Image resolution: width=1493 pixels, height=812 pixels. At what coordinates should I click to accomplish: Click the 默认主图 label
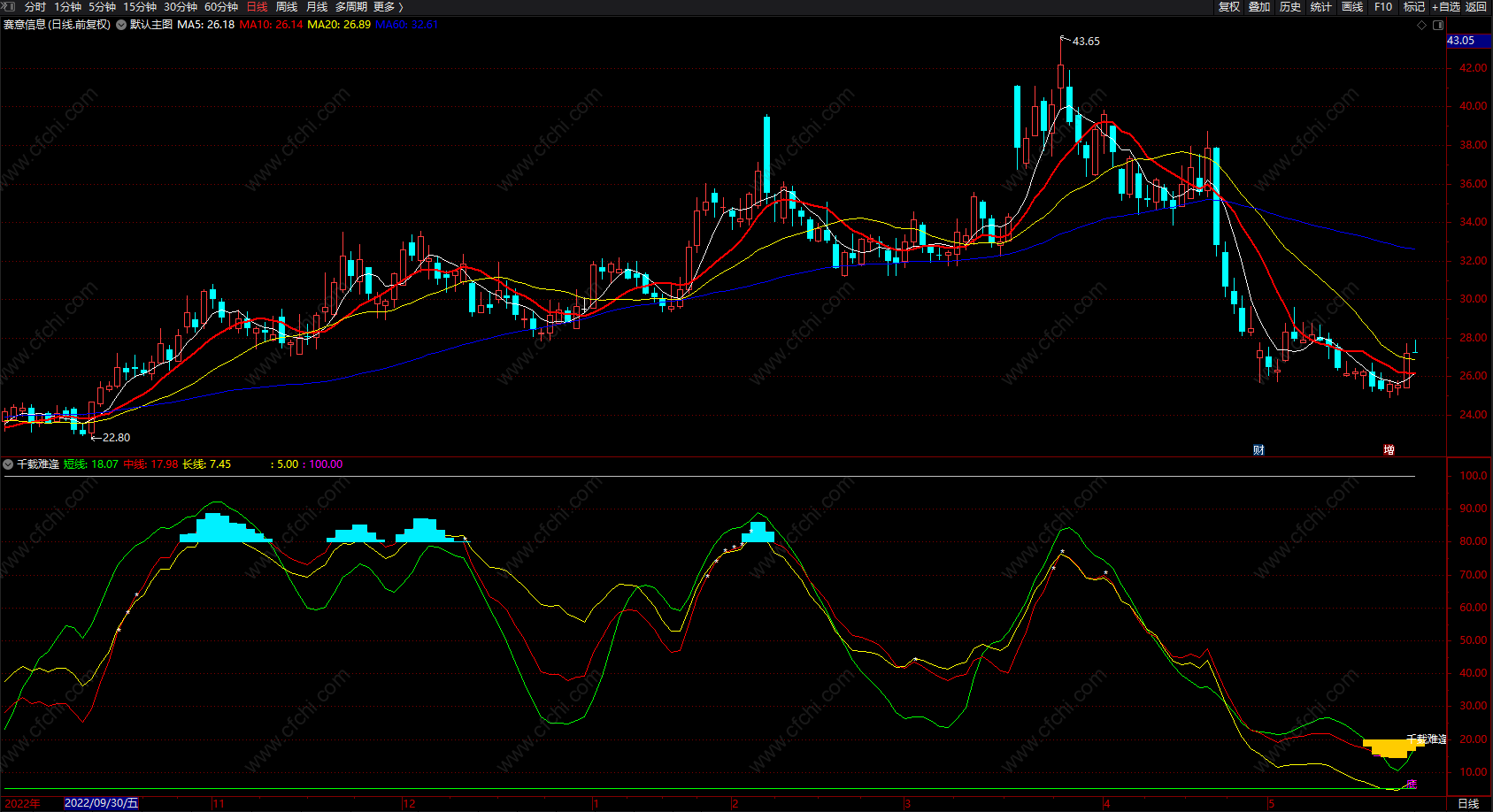pos(151,25)
